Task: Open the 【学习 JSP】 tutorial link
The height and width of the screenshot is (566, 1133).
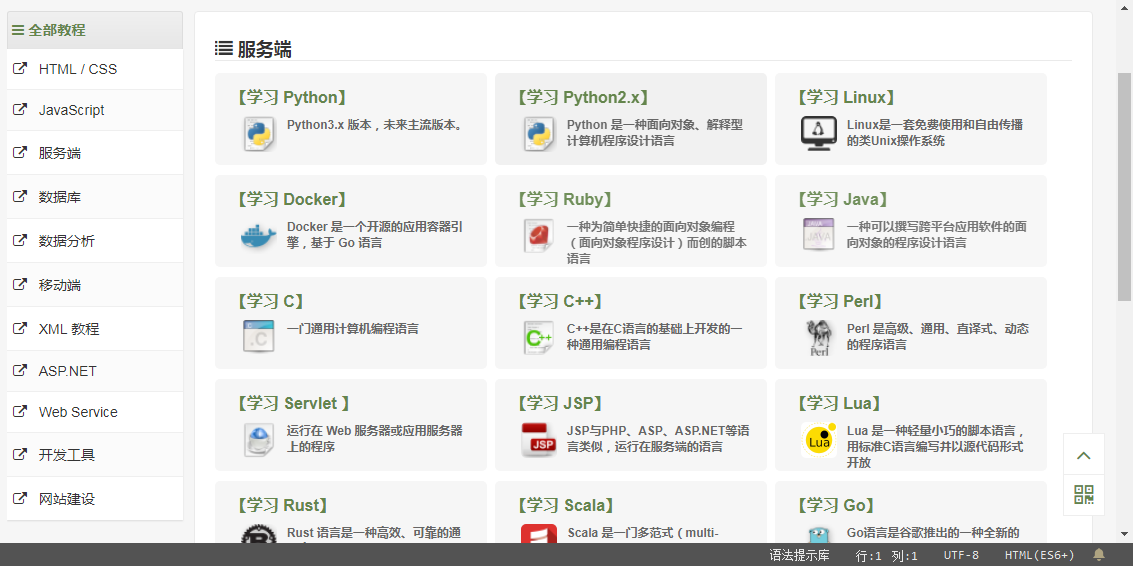Action: click(x=560, y=403)
